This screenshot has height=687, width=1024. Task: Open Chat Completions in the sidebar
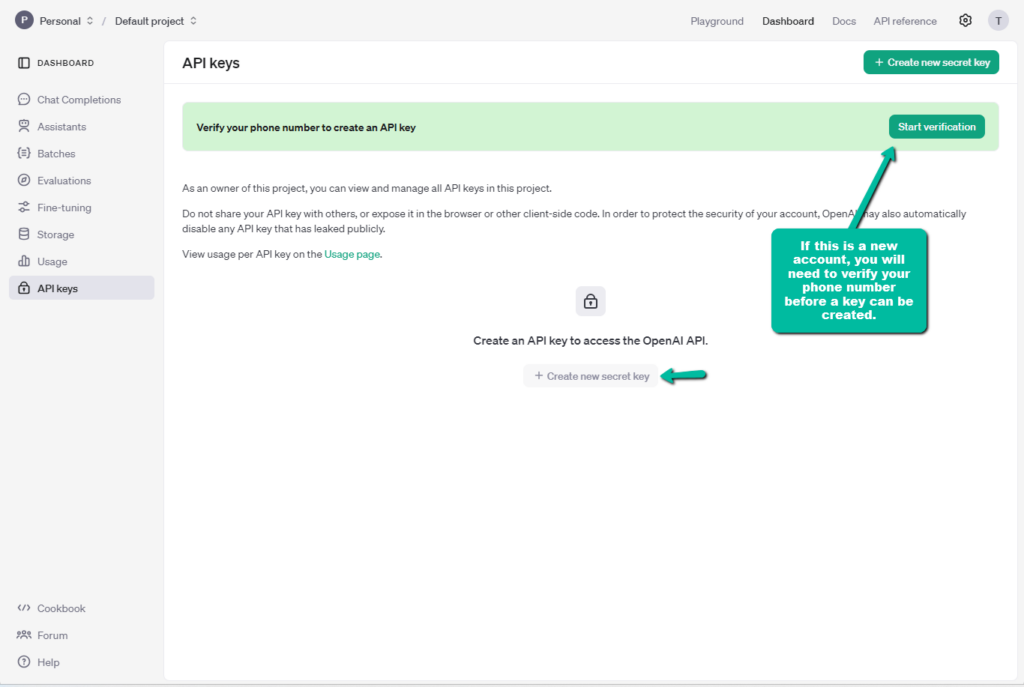(82, 99)
